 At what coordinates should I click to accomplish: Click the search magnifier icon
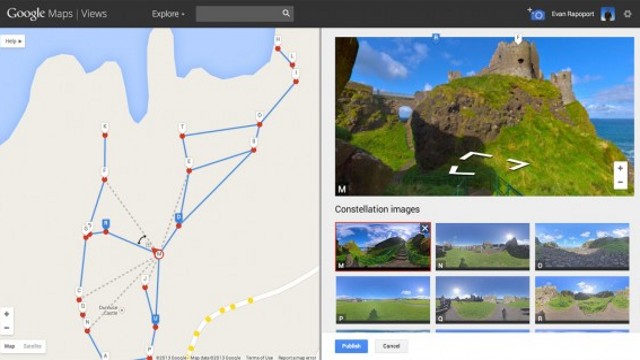click(x=286, y=13)
